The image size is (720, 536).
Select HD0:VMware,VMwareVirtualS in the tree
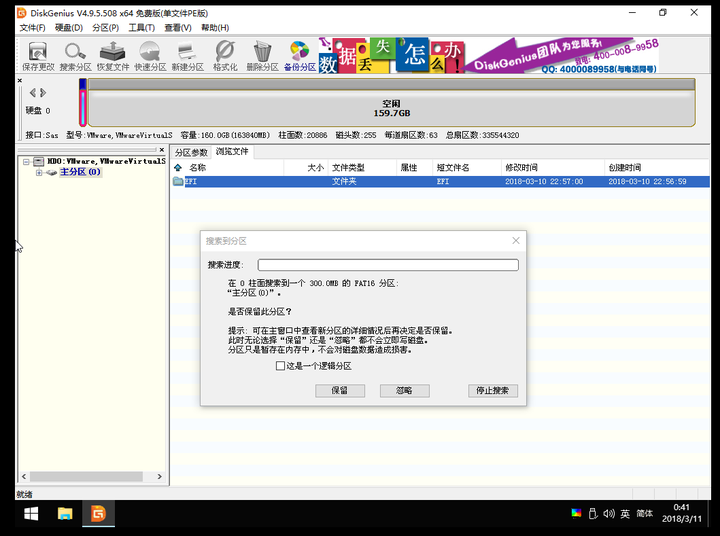[106, 161]
